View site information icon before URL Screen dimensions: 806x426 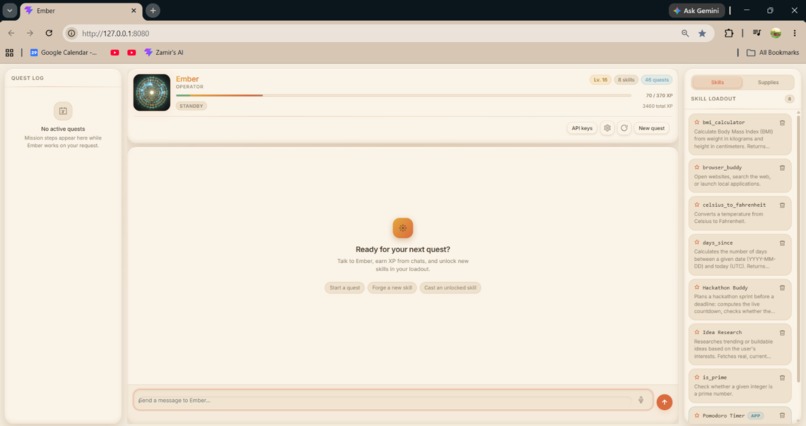point(71,33)
